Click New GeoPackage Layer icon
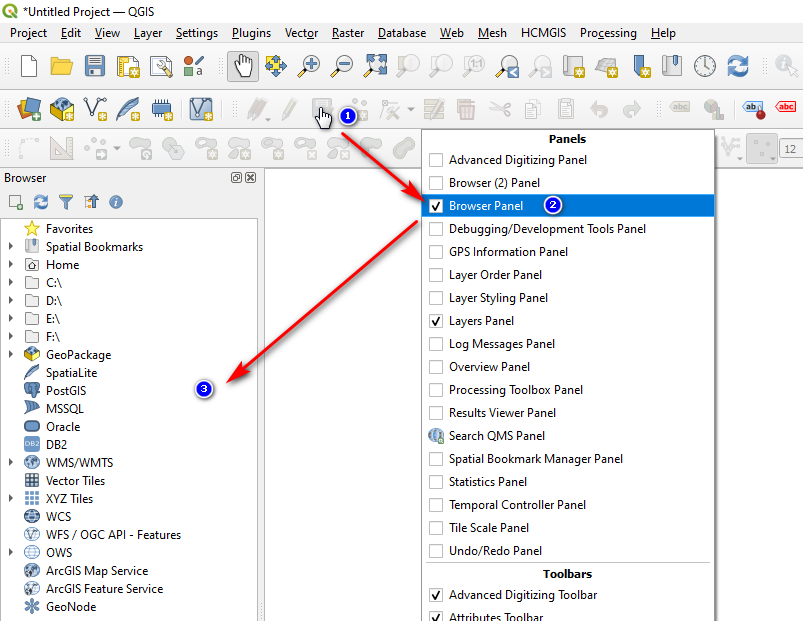Image resolution: width=803 pixels, height=621 pixels. click(x=62, y=109)
